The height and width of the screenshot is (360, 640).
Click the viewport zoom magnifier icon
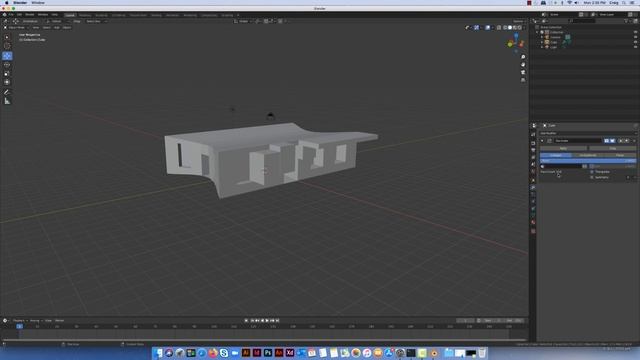coord(523,57)
